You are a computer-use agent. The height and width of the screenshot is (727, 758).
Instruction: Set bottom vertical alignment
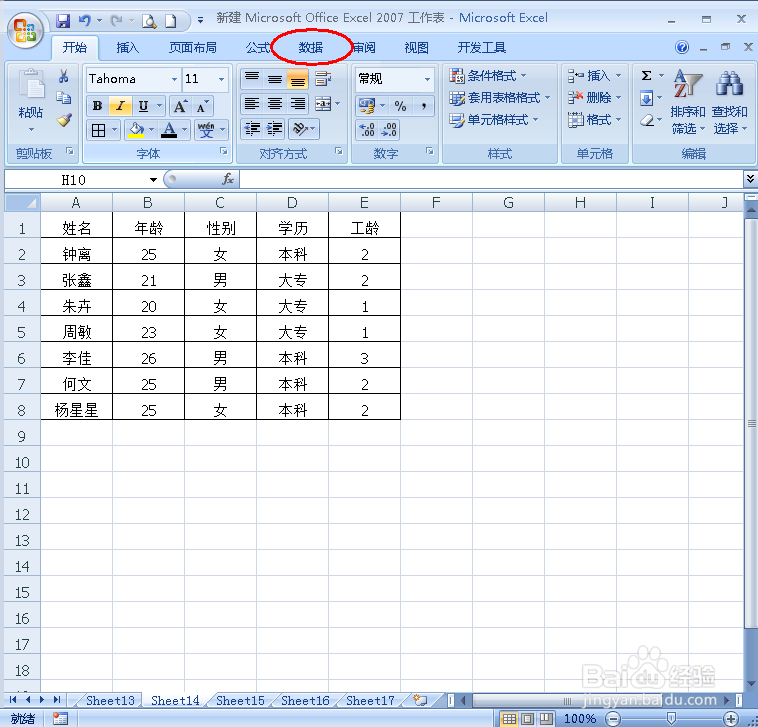pos(297,78)
